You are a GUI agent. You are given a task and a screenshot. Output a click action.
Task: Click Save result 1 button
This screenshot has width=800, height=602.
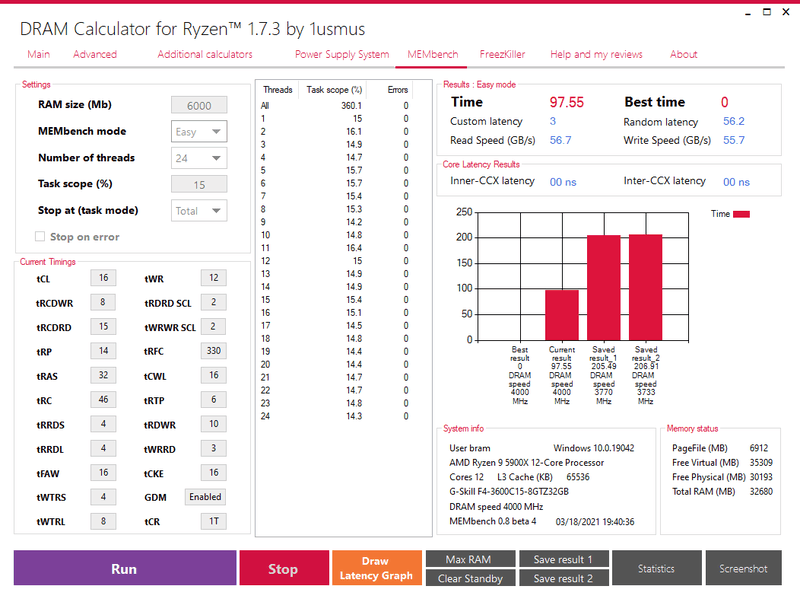point(563,559)
